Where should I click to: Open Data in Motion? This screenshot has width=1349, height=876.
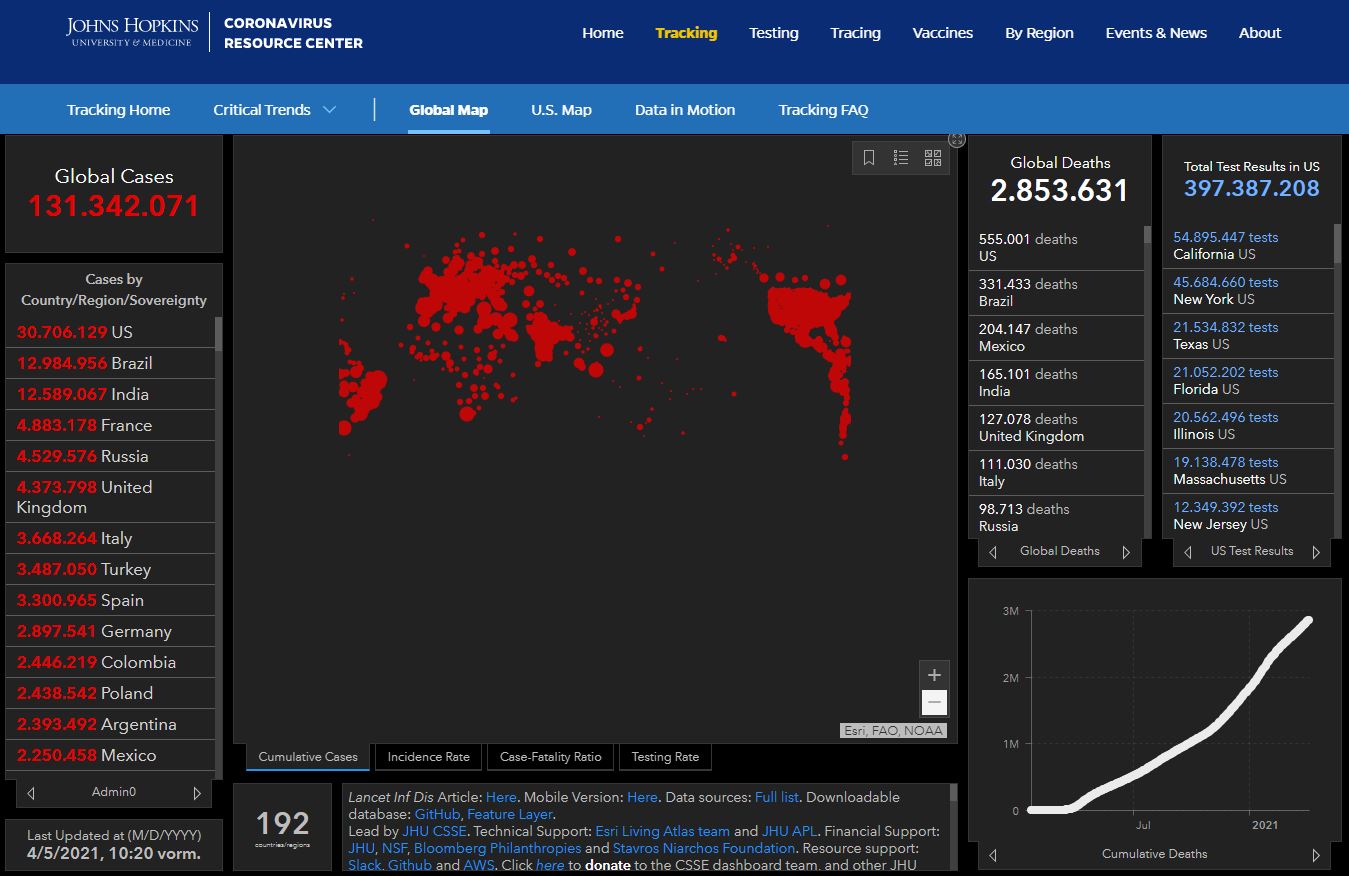point(685,110)
